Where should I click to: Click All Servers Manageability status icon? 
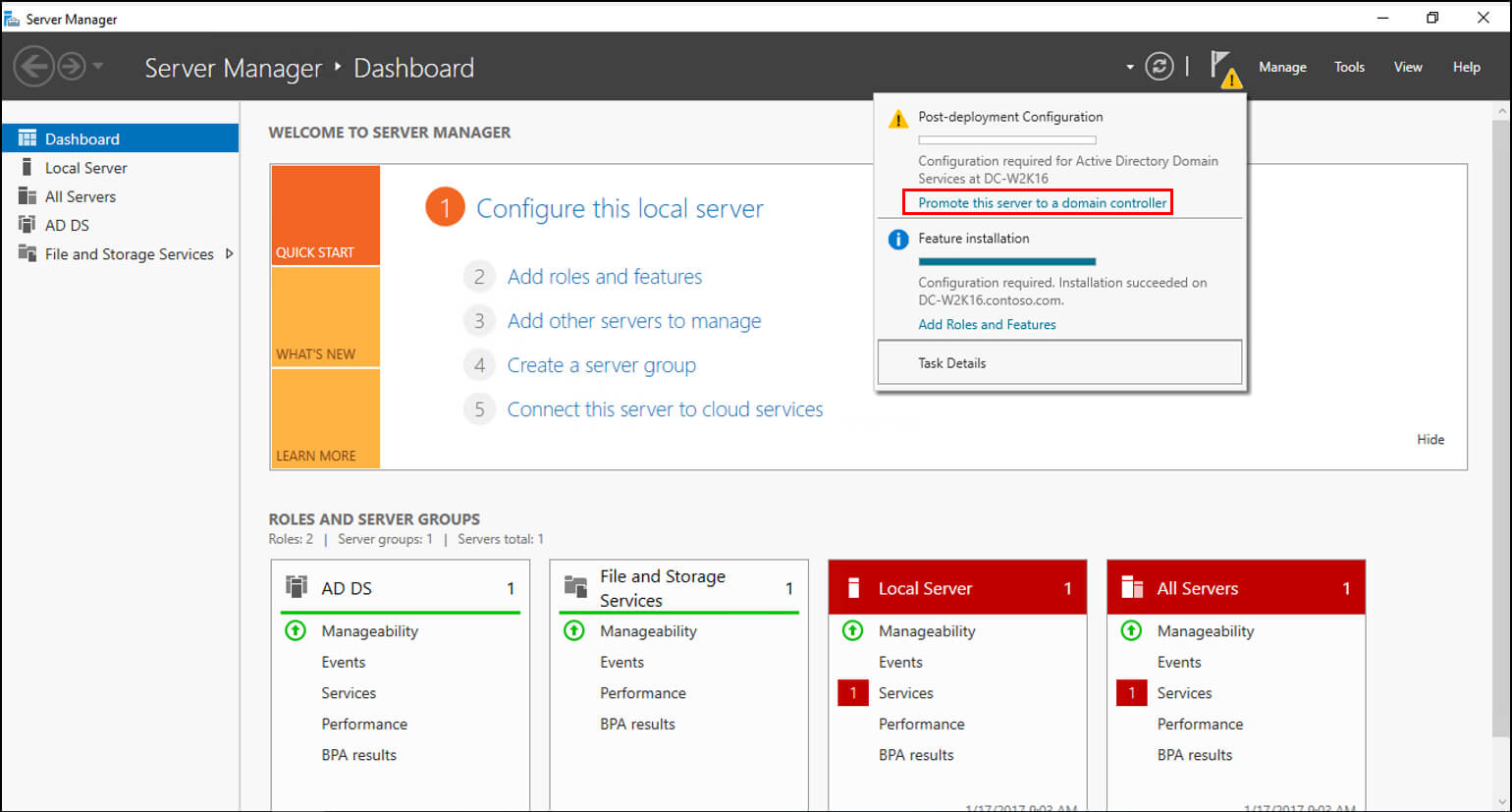point(1131,630)
